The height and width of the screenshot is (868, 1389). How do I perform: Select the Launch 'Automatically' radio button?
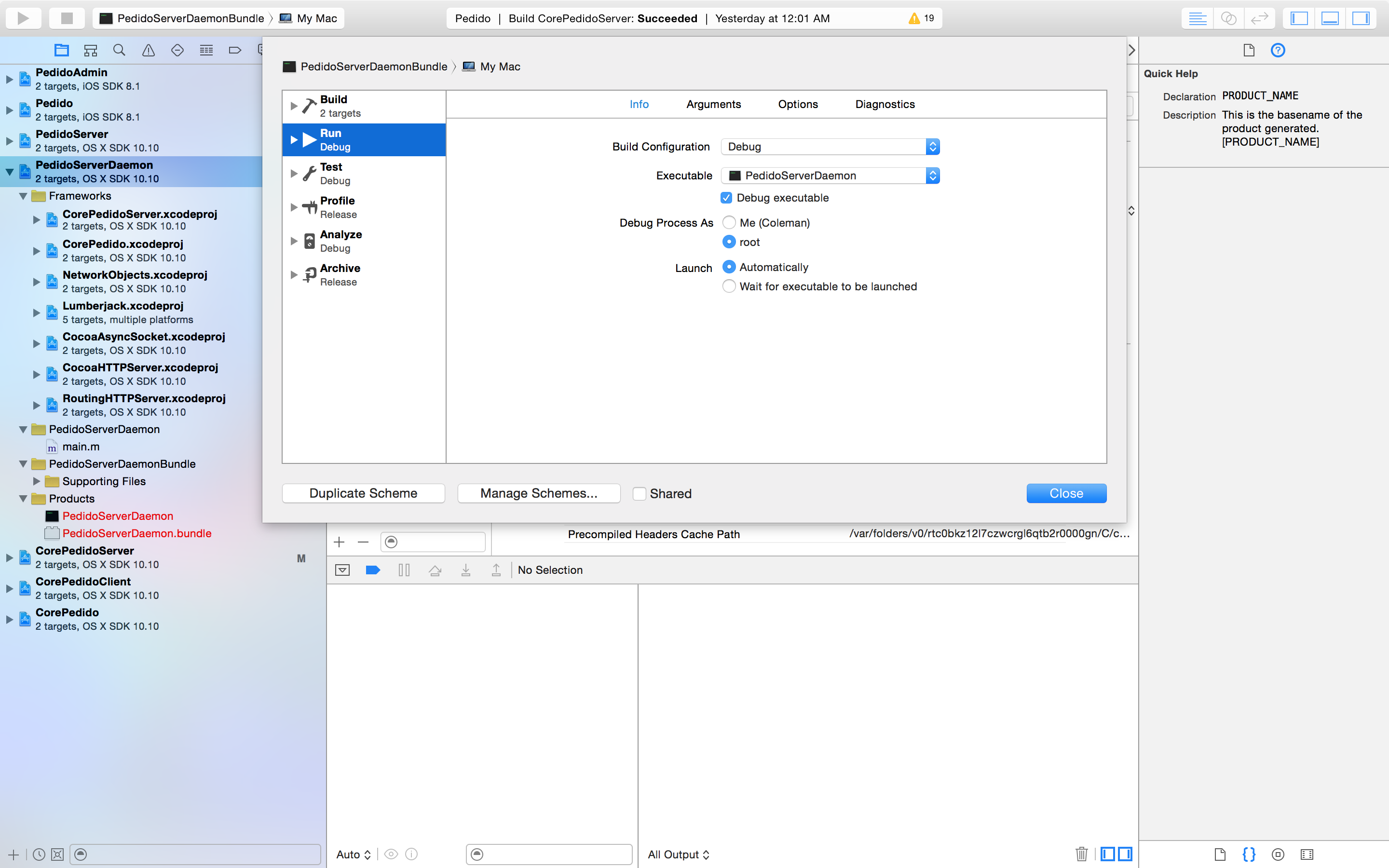[x=729, y=267]
